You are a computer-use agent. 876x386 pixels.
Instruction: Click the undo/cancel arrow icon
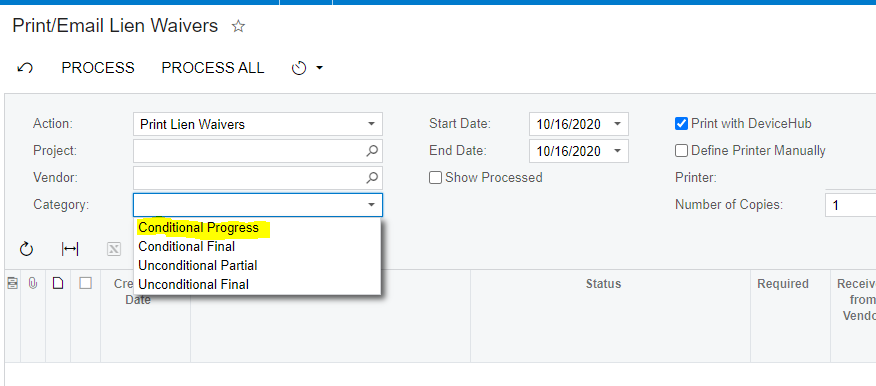pyautogui.click(x=25, y=68)
